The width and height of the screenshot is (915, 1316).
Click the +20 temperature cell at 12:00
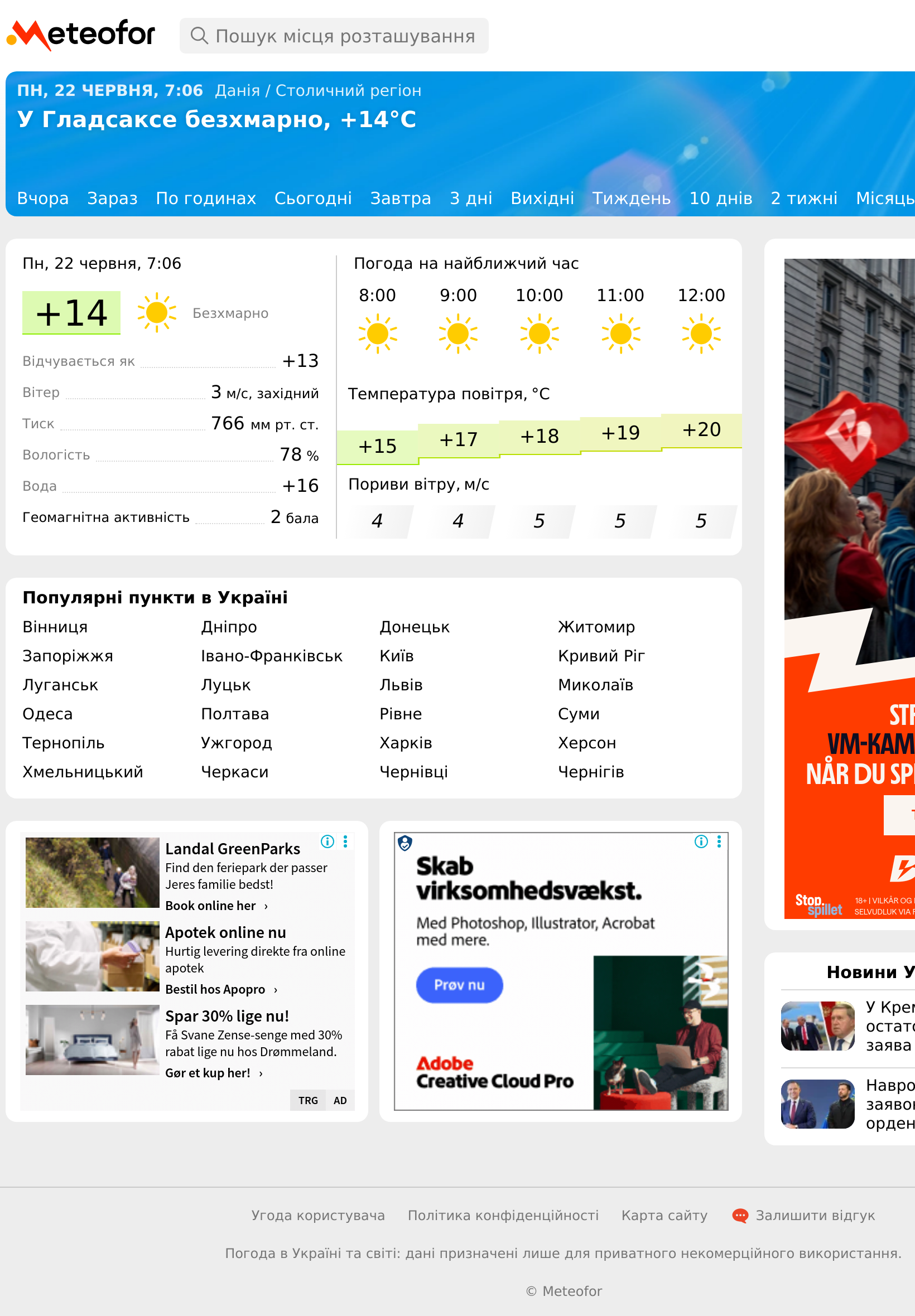tap(701, 430)
